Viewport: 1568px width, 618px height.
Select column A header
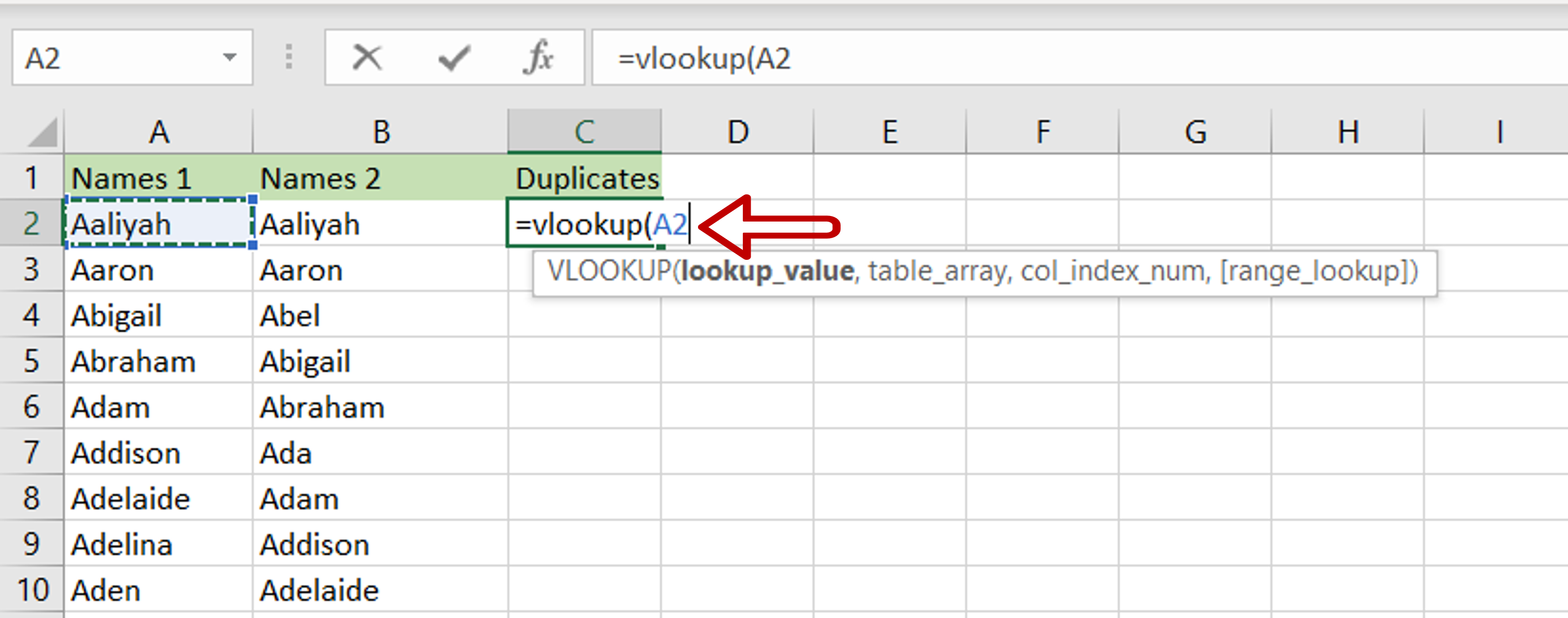click(x=159, y=132)
